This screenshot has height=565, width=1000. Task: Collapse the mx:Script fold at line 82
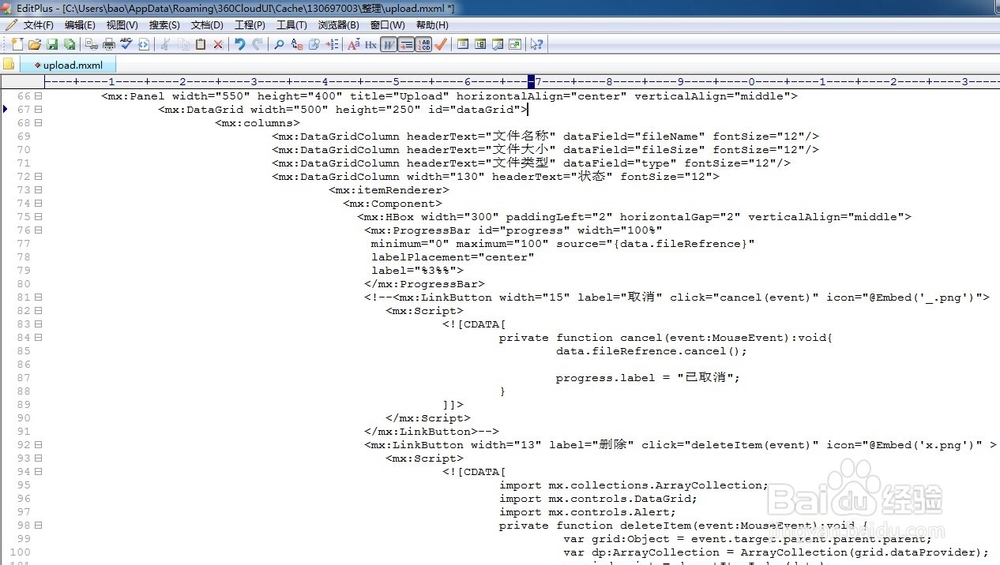point(38,310)
